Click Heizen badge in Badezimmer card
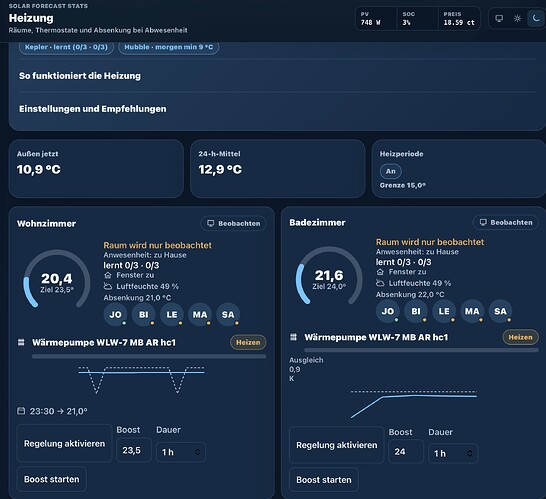The image size is (546, 499). 520,337
